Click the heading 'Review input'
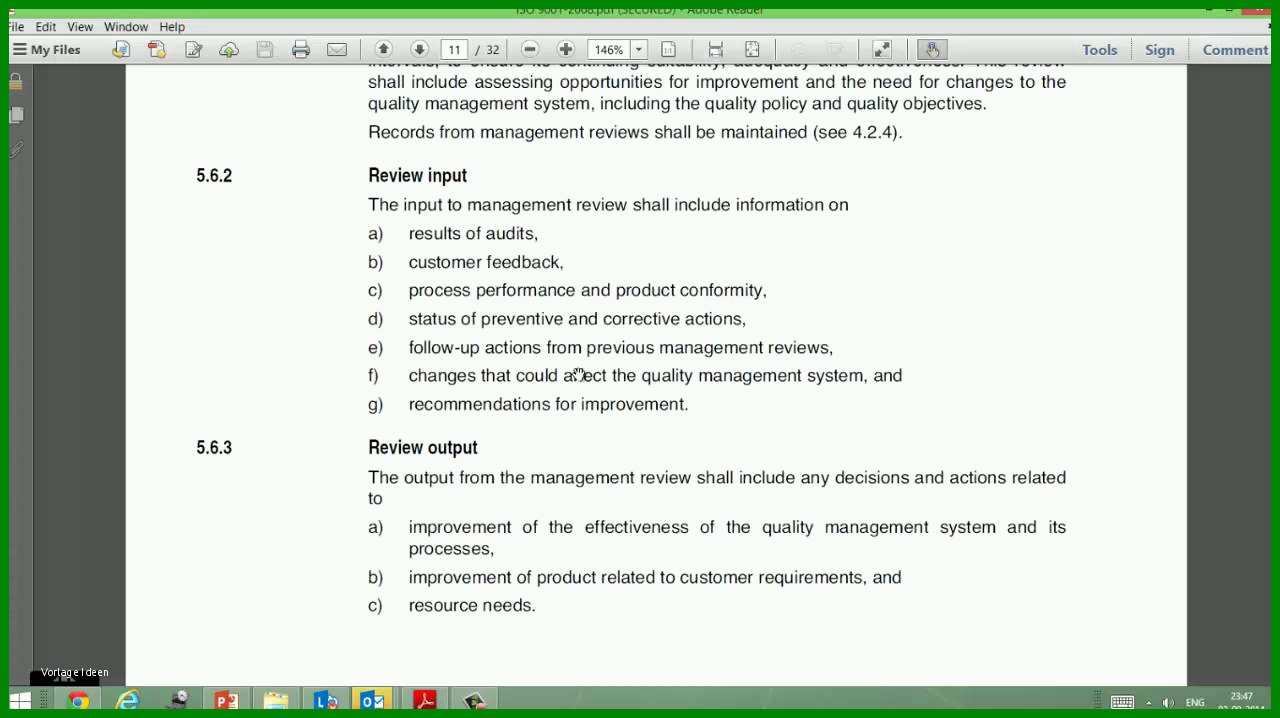This screenshot has height=718, width=1280. click(417, 175)
